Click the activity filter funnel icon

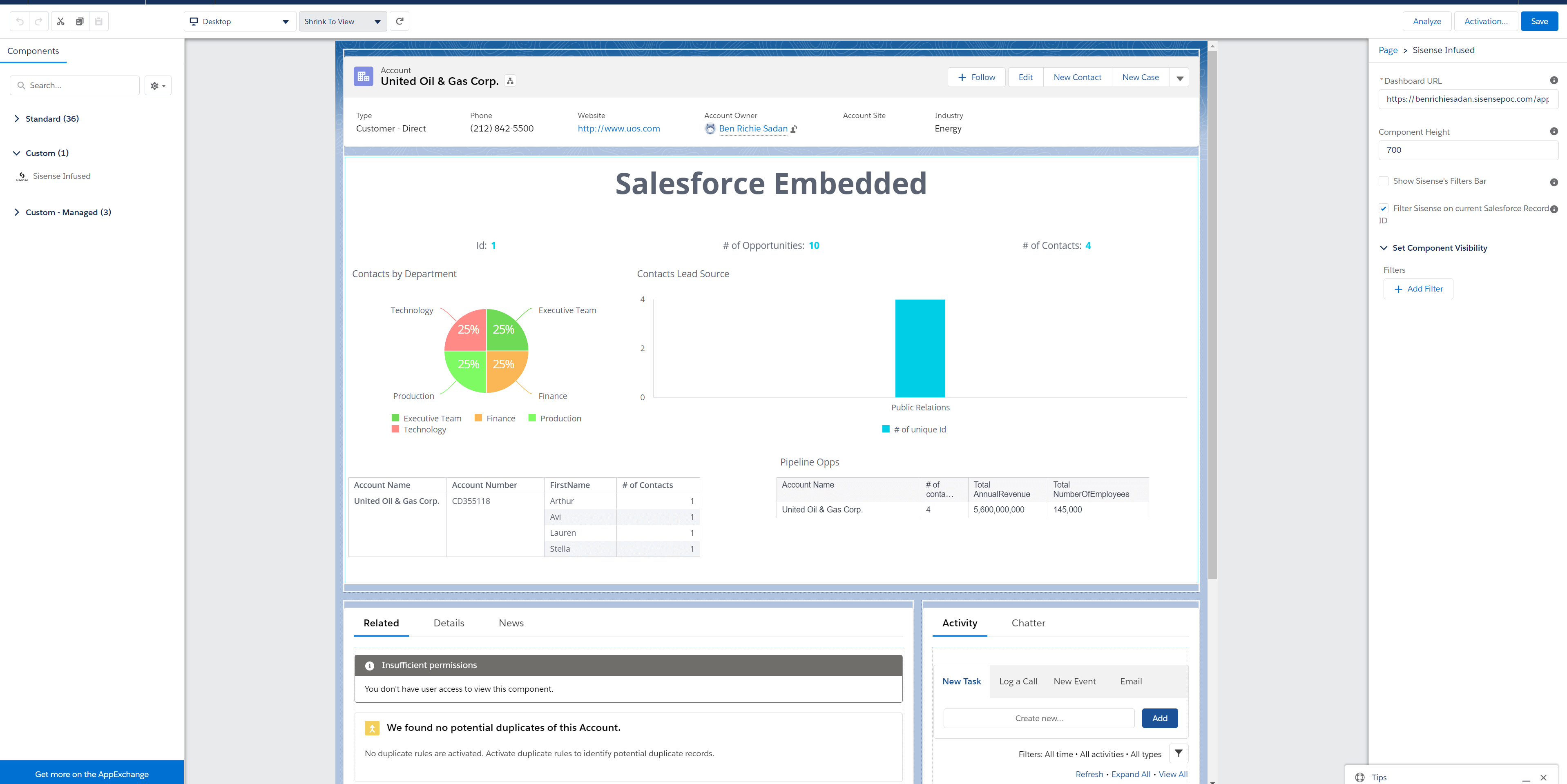pos(1178,753)
